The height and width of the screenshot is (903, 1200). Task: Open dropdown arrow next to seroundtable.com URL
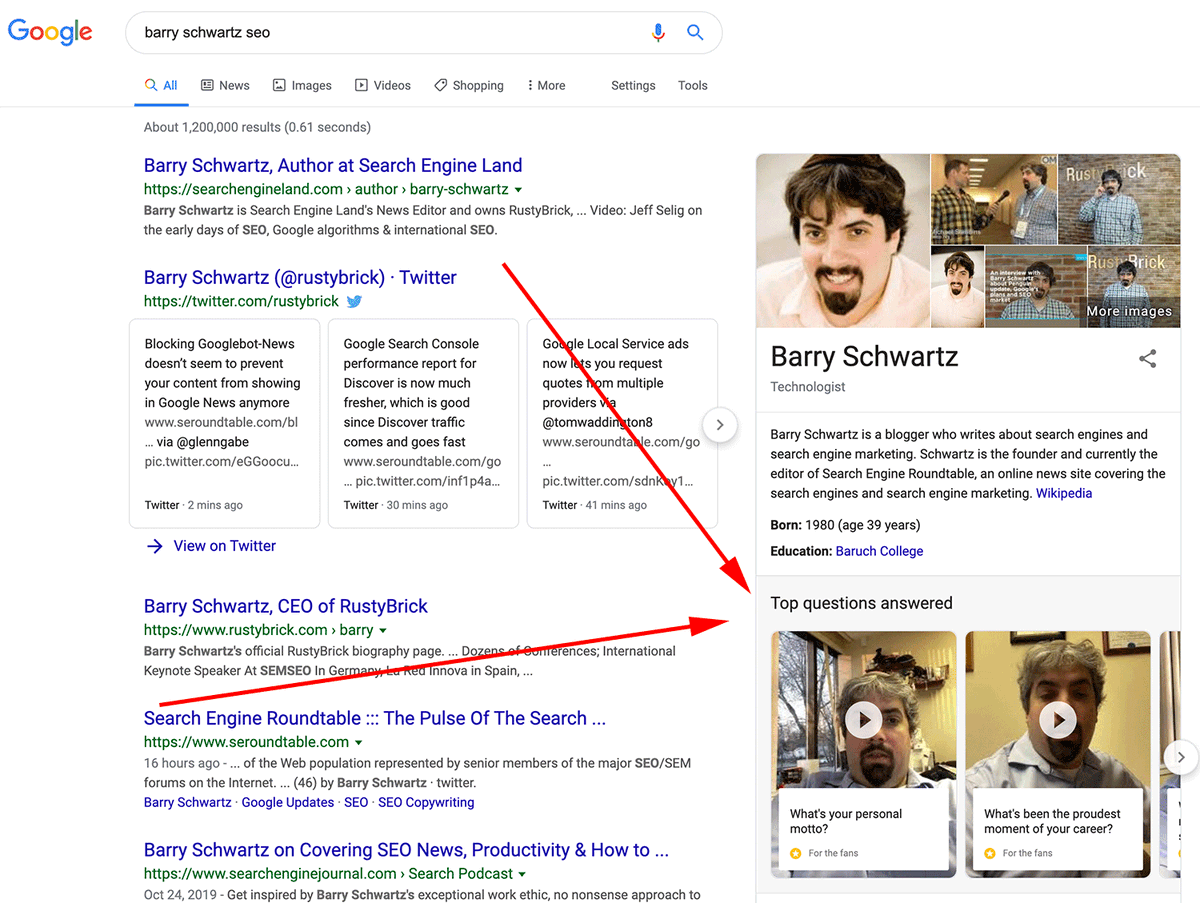(x=359, y=743)
